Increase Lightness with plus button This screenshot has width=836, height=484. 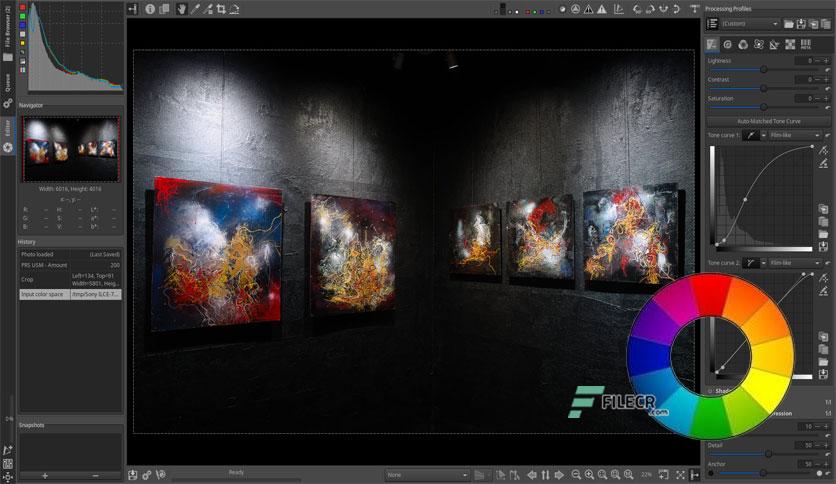click(827, 61)
